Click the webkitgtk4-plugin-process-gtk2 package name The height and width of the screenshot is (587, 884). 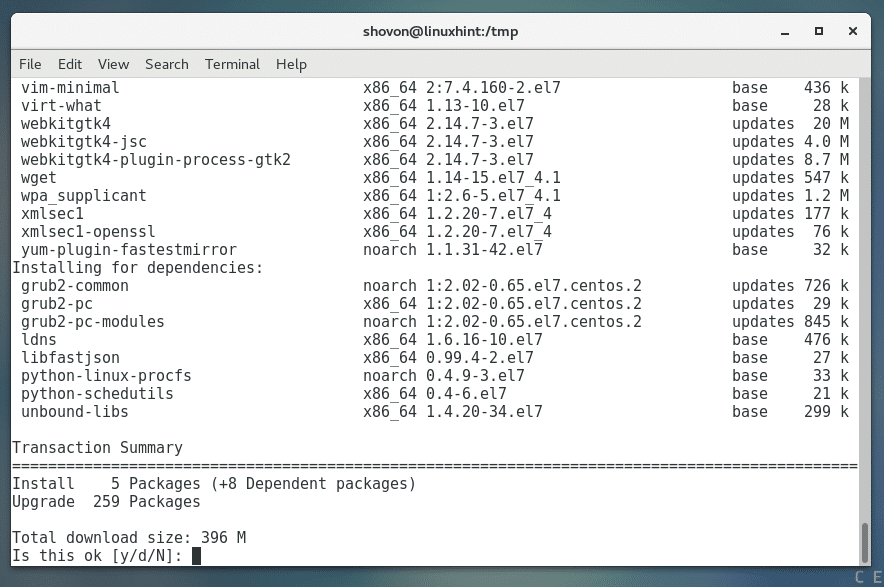click(156, 160)
